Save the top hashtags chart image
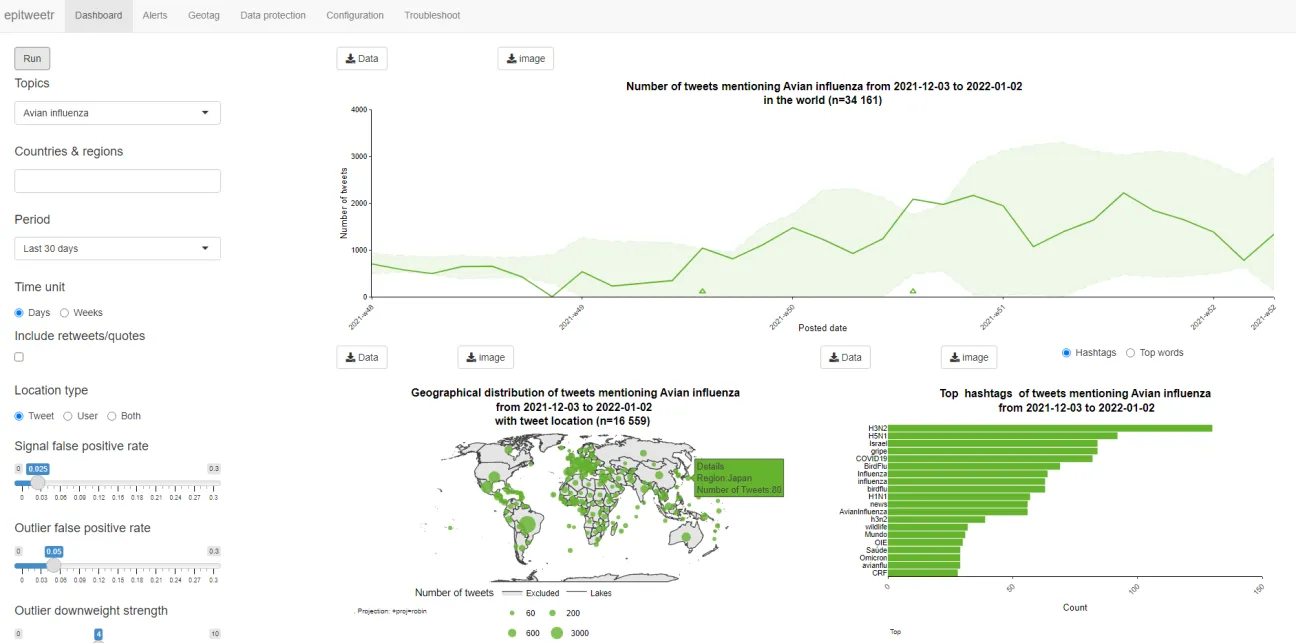The height and width of the screenshot is (643, 1296). click(x=968, y=356)
